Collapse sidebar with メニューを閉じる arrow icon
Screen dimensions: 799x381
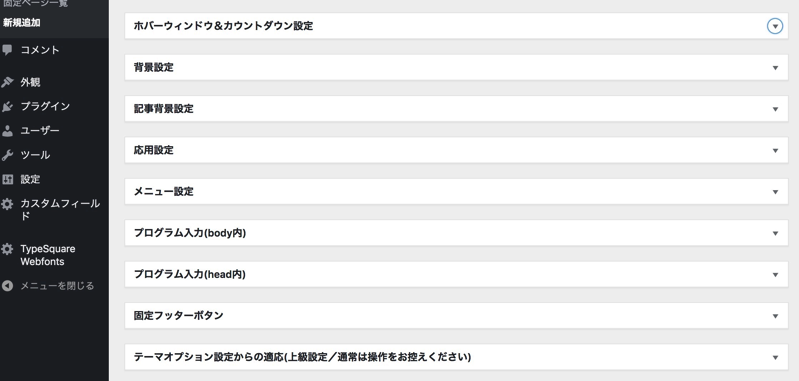[7, 286]
